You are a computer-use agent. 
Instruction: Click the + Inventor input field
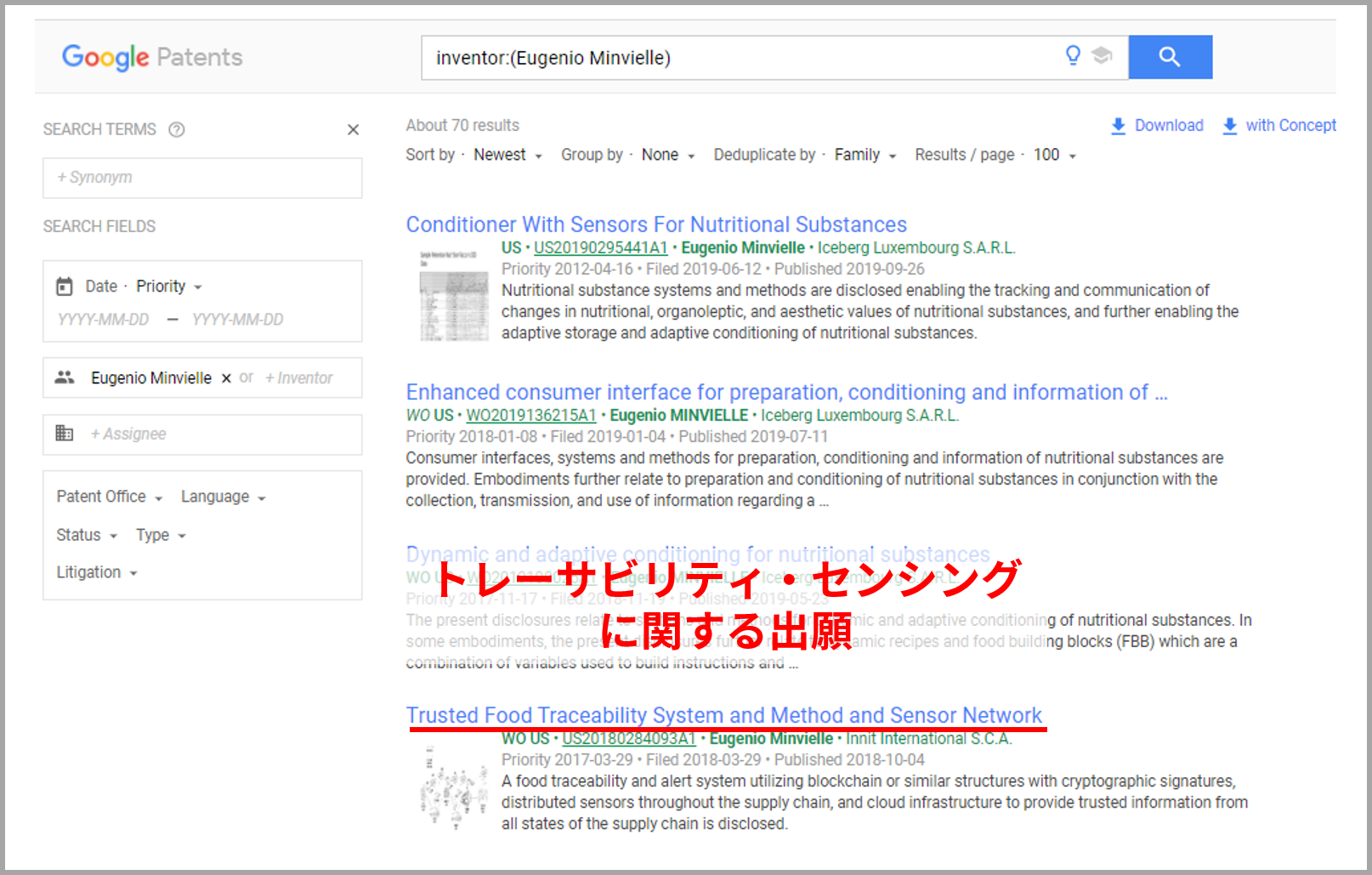[x=299, y=378]
